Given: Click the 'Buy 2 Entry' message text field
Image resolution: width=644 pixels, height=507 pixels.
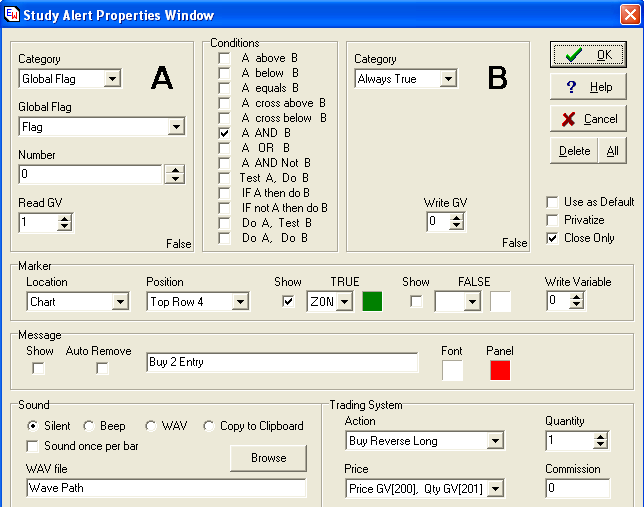Looking at the screenshot, I should pyautogui.click(x=282, y=362).
